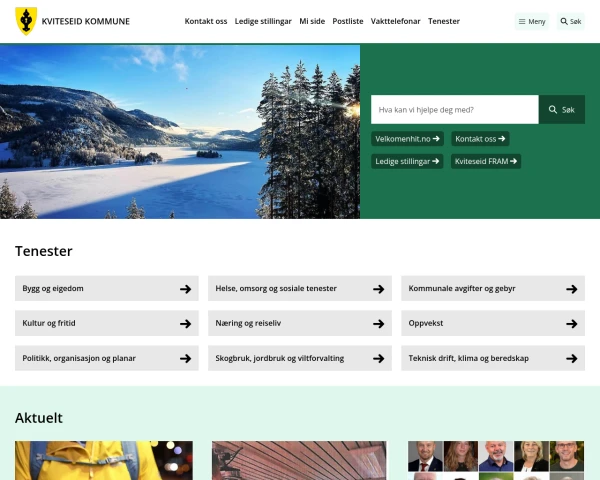This screenshot has width=600, height=480.
Task: Click the arrow beside Helse, omsorg og sosiale tenester
Action: (379, 289)
